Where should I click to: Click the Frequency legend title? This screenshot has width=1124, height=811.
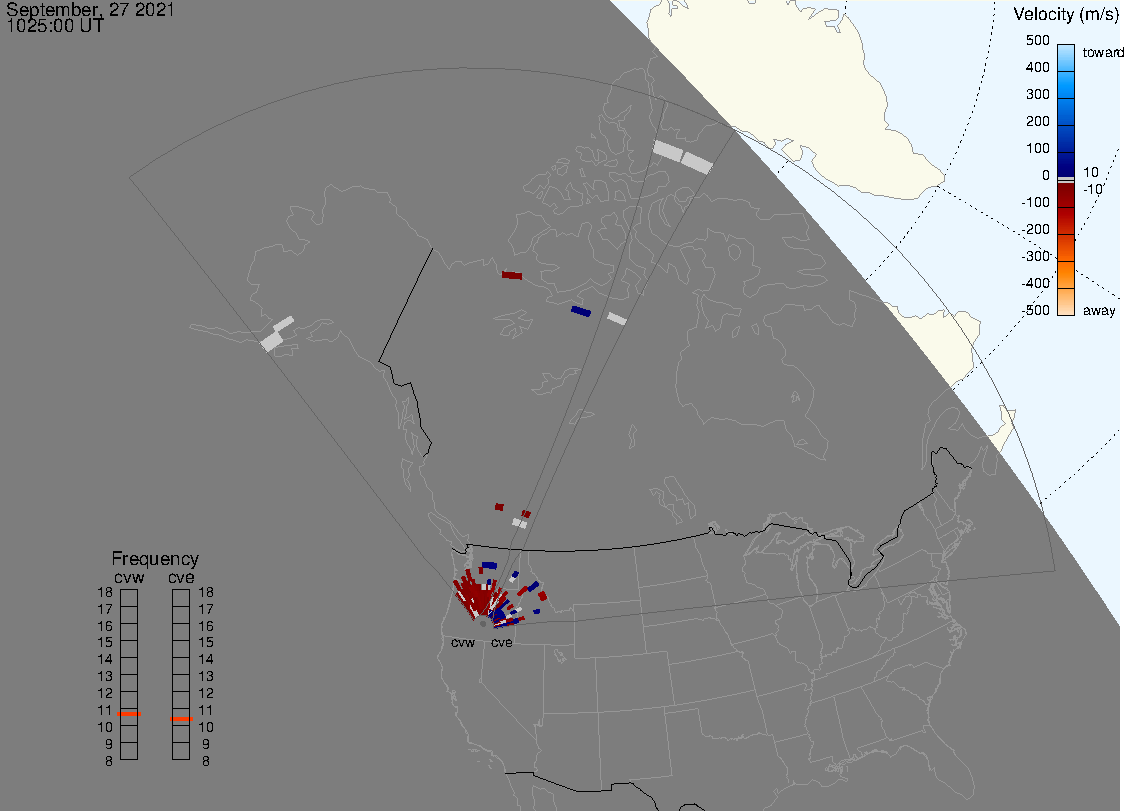[155, 559]
